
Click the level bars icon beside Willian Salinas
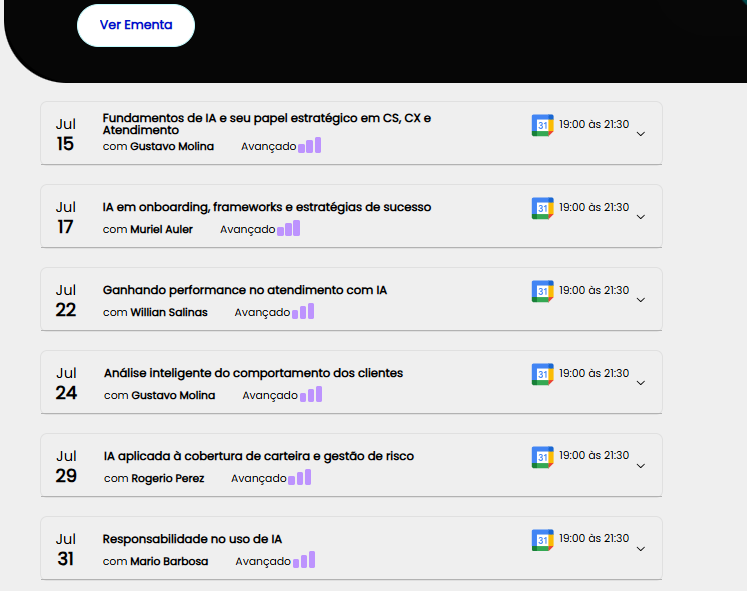(x=303, y=311)
